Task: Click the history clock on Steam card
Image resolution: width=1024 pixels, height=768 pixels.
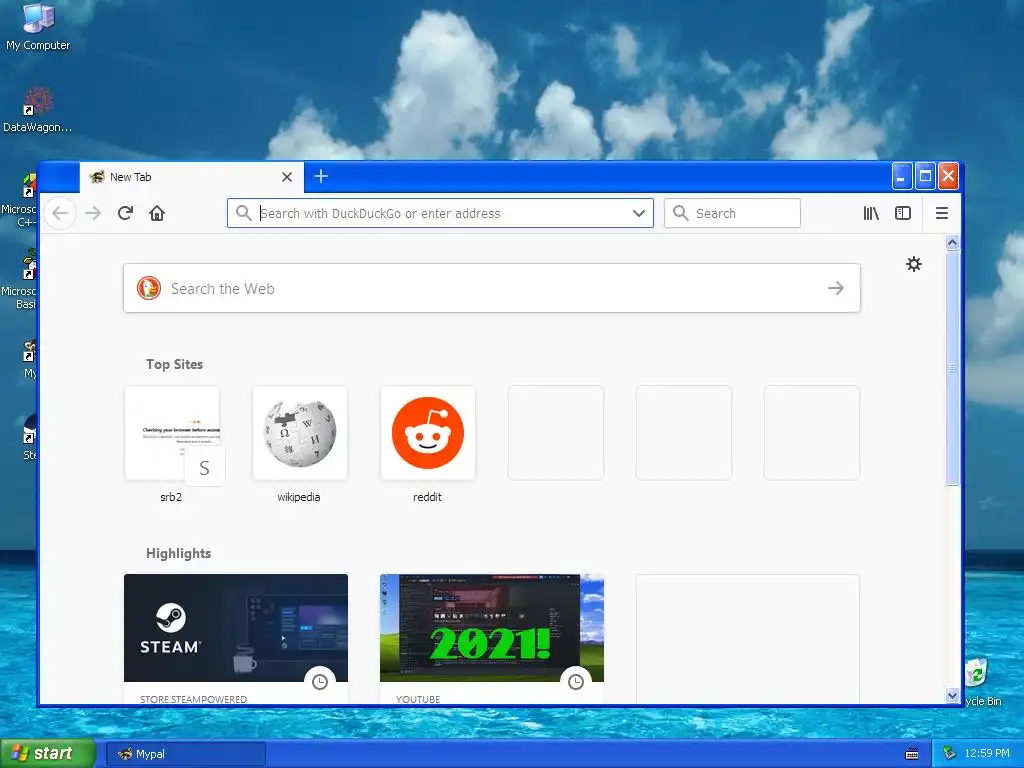Action: tap(320, 682)
